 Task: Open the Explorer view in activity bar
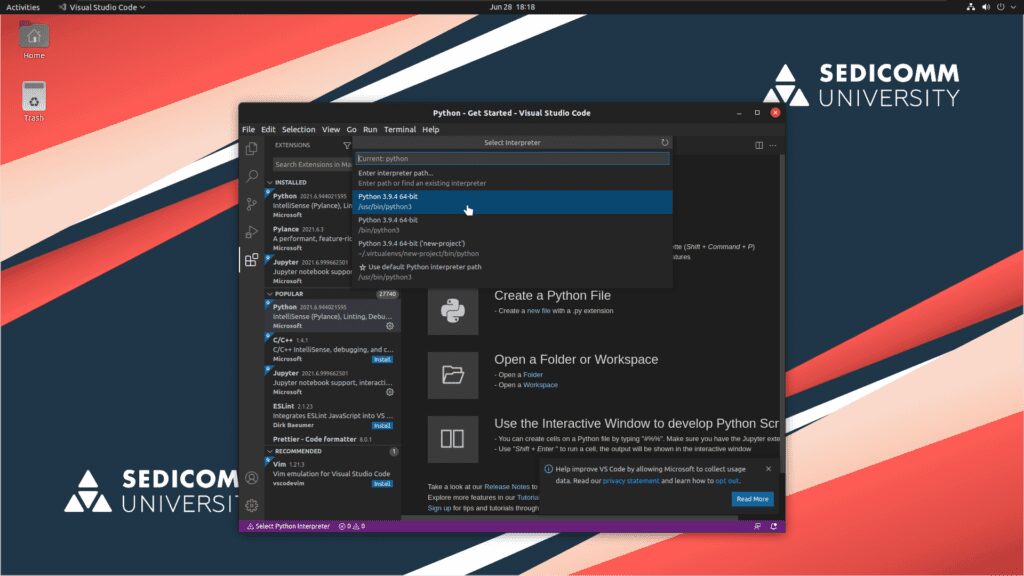click(x=252, y=149)
